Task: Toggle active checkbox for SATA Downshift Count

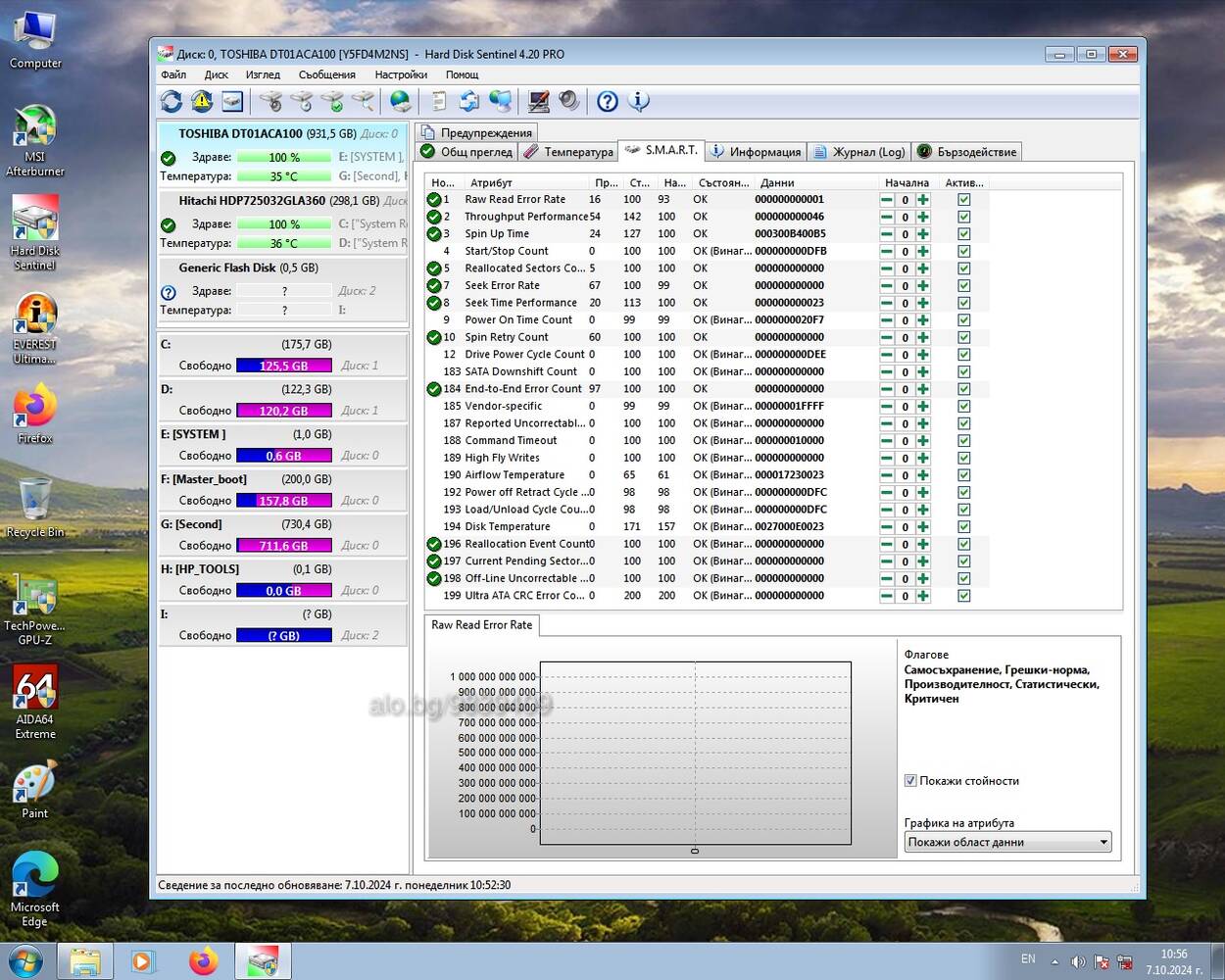Action: [964, 372]
